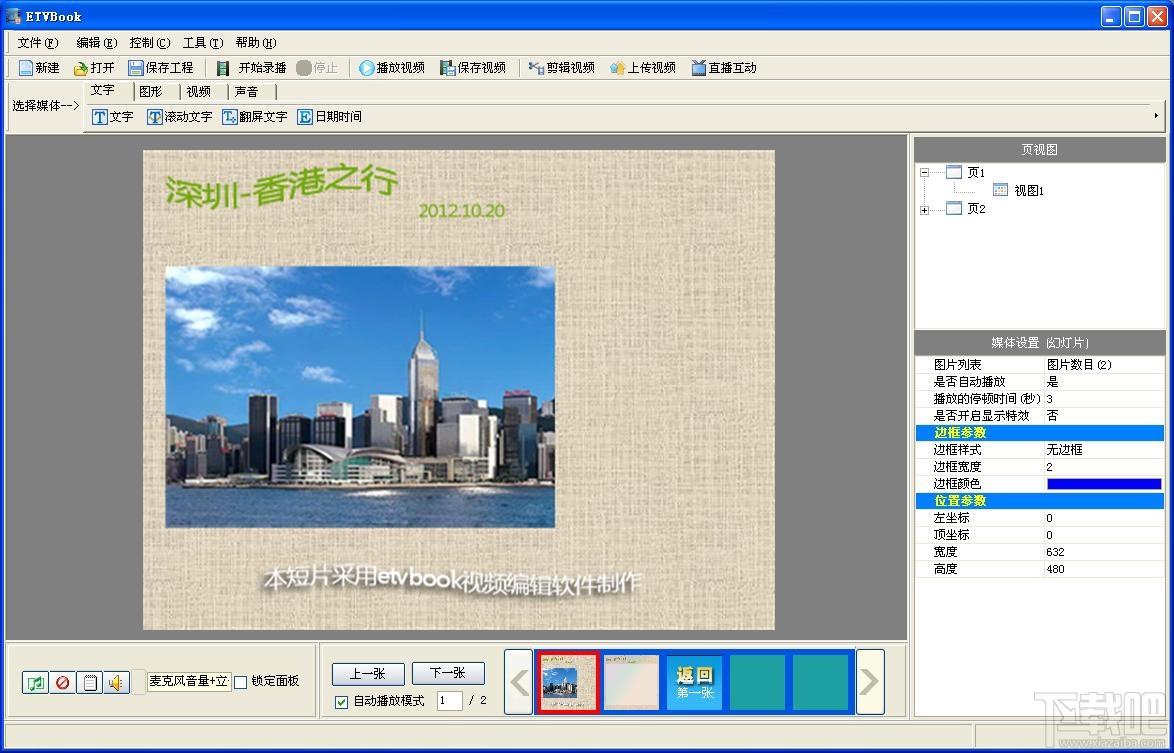Image resolution: width=1174 pixels, height=753 pixels.
Task: Switch to 图形 media tab
Action: [x=150, y=91]
